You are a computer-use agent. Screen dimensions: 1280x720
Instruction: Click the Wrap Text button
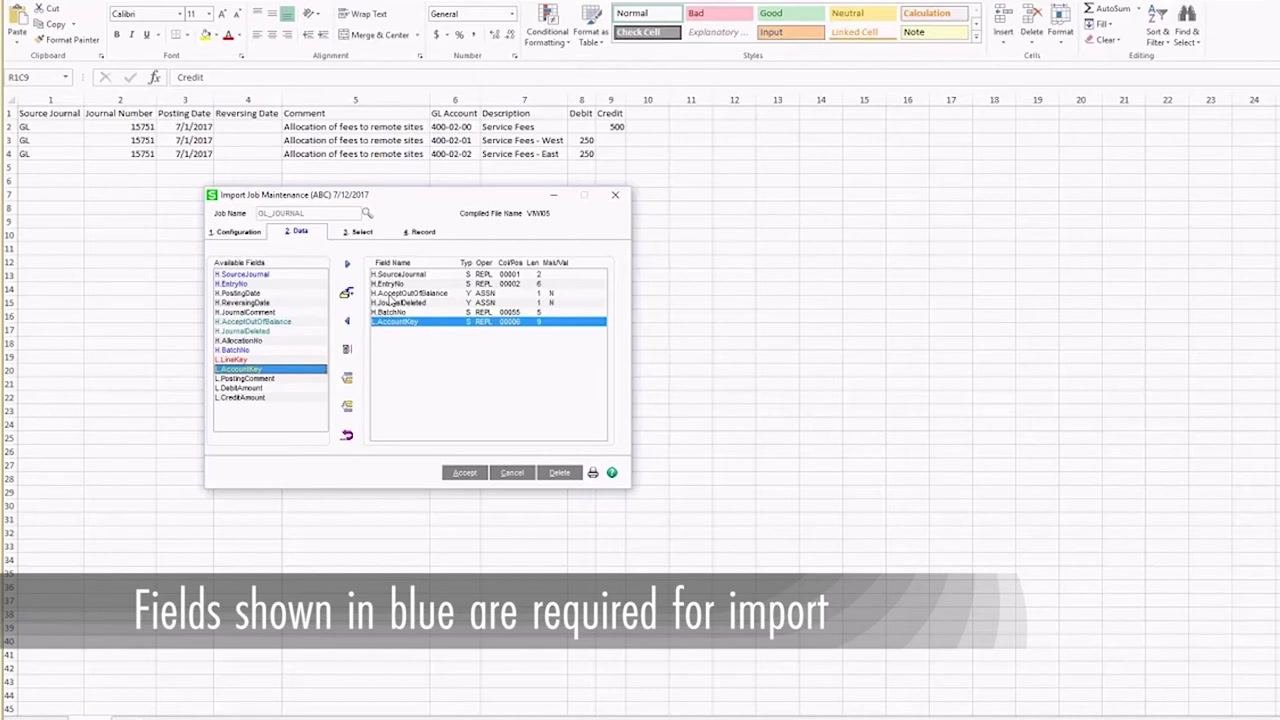361,14
